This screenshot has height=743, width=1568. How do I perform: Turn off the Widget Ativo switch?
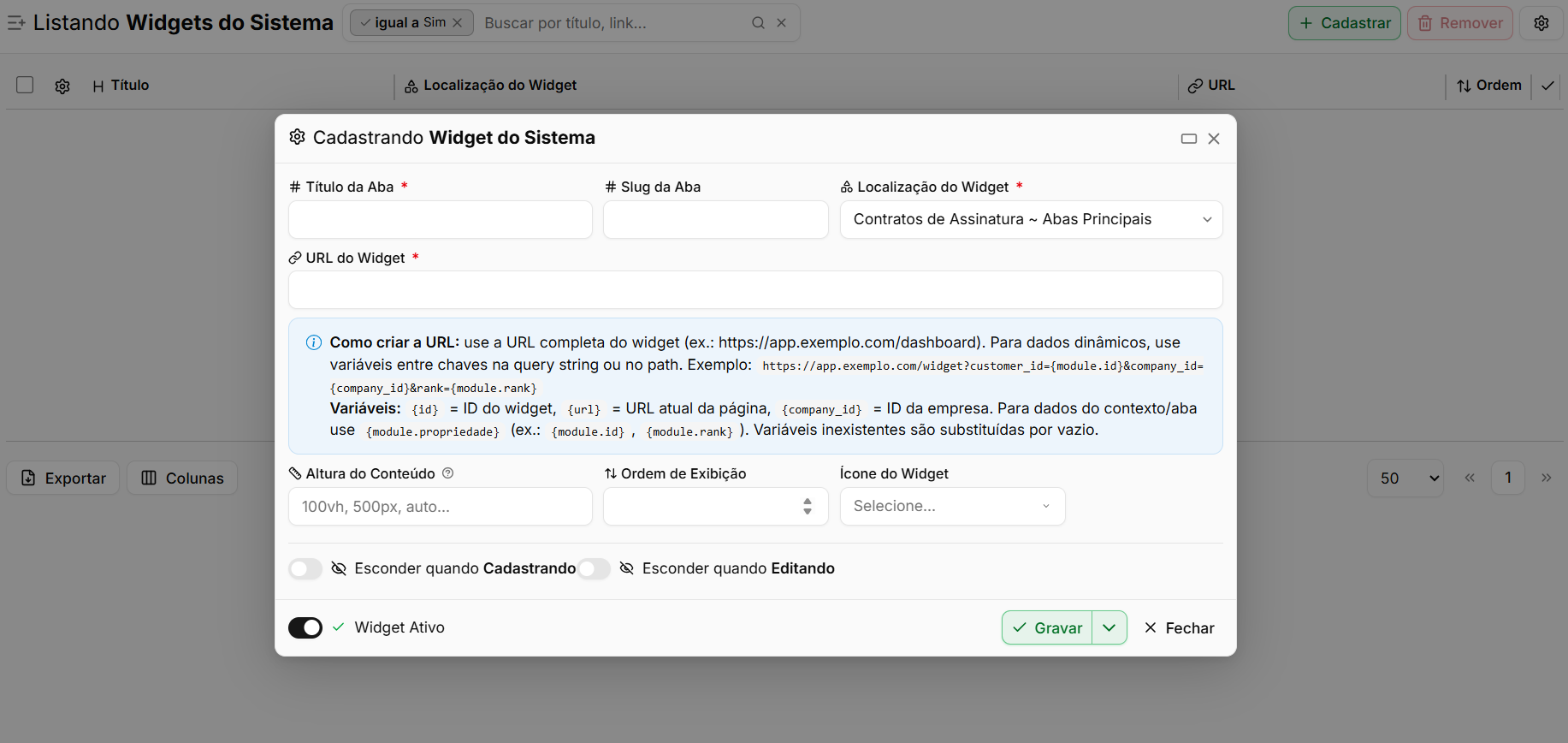[x=305, y=627]
